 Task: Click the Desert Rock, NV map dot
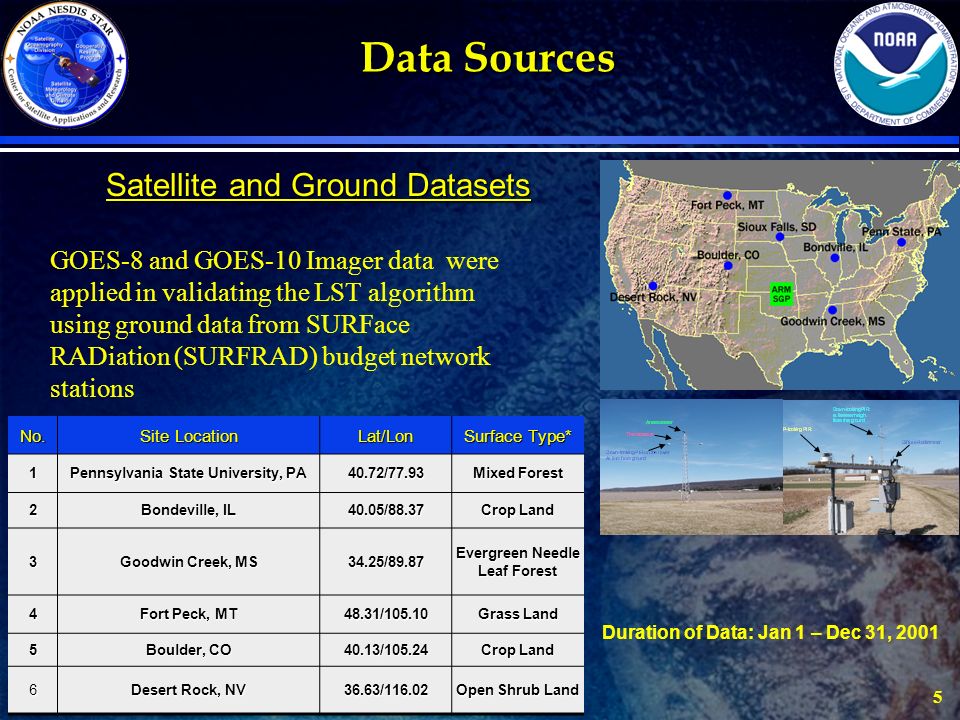tap(653, 286)
